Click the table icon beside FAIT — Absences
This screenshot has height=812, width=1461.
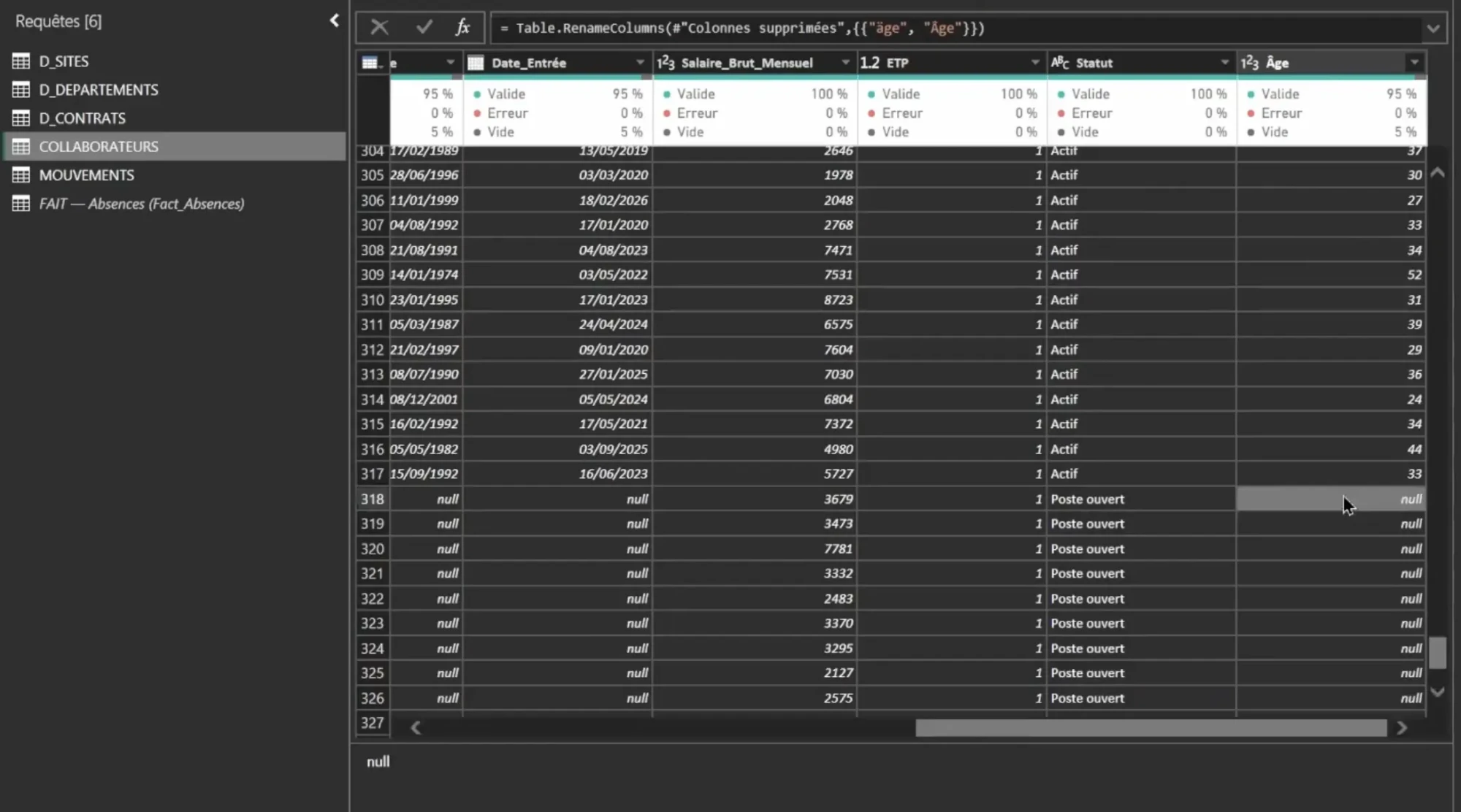point(21,204)
